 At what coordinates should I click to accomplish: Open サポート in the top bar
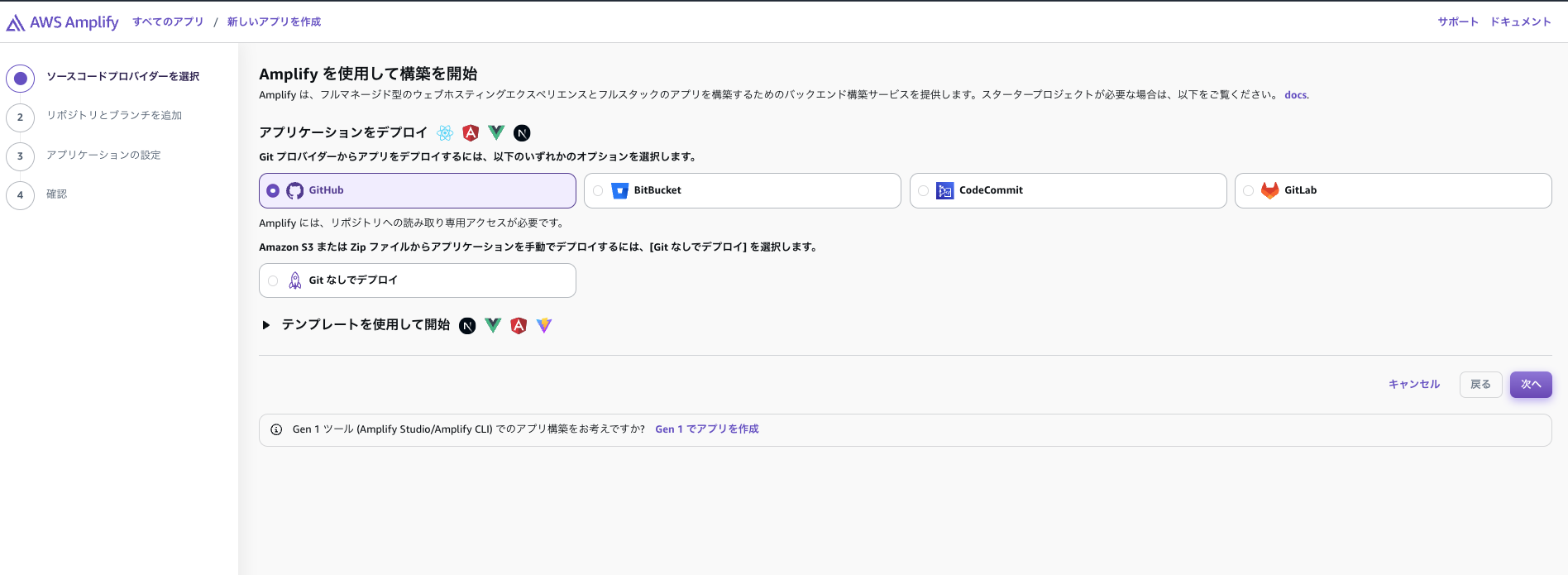pos(1458,22)
